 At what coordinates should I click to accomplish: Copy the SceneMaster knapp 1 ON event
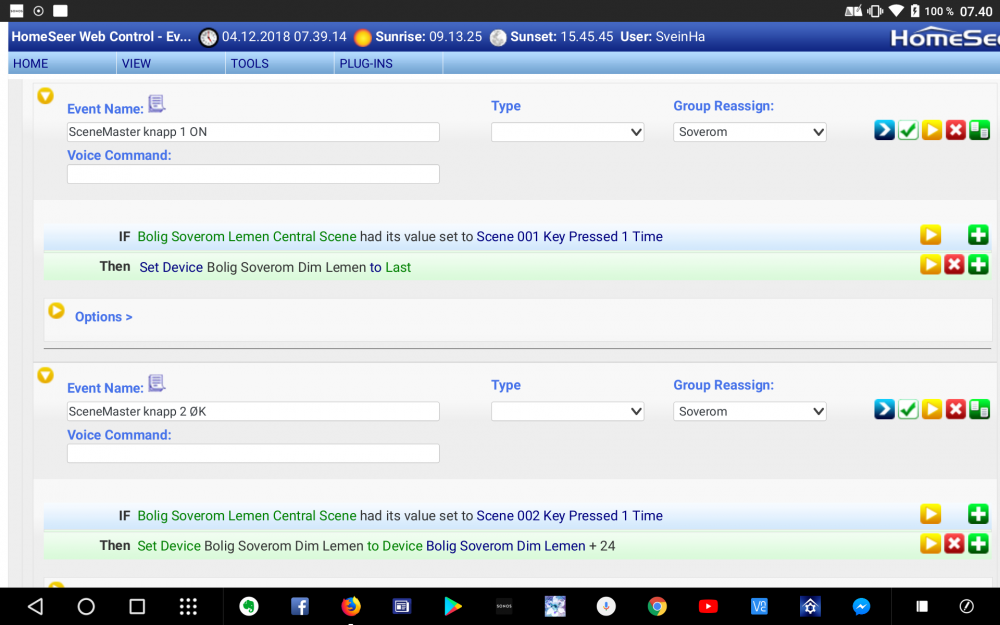(x=980, y=130)
